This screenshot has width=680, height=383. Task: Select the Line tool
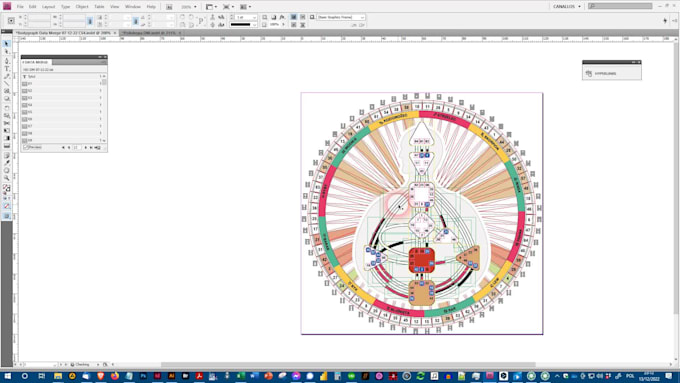tap(7, 83)
